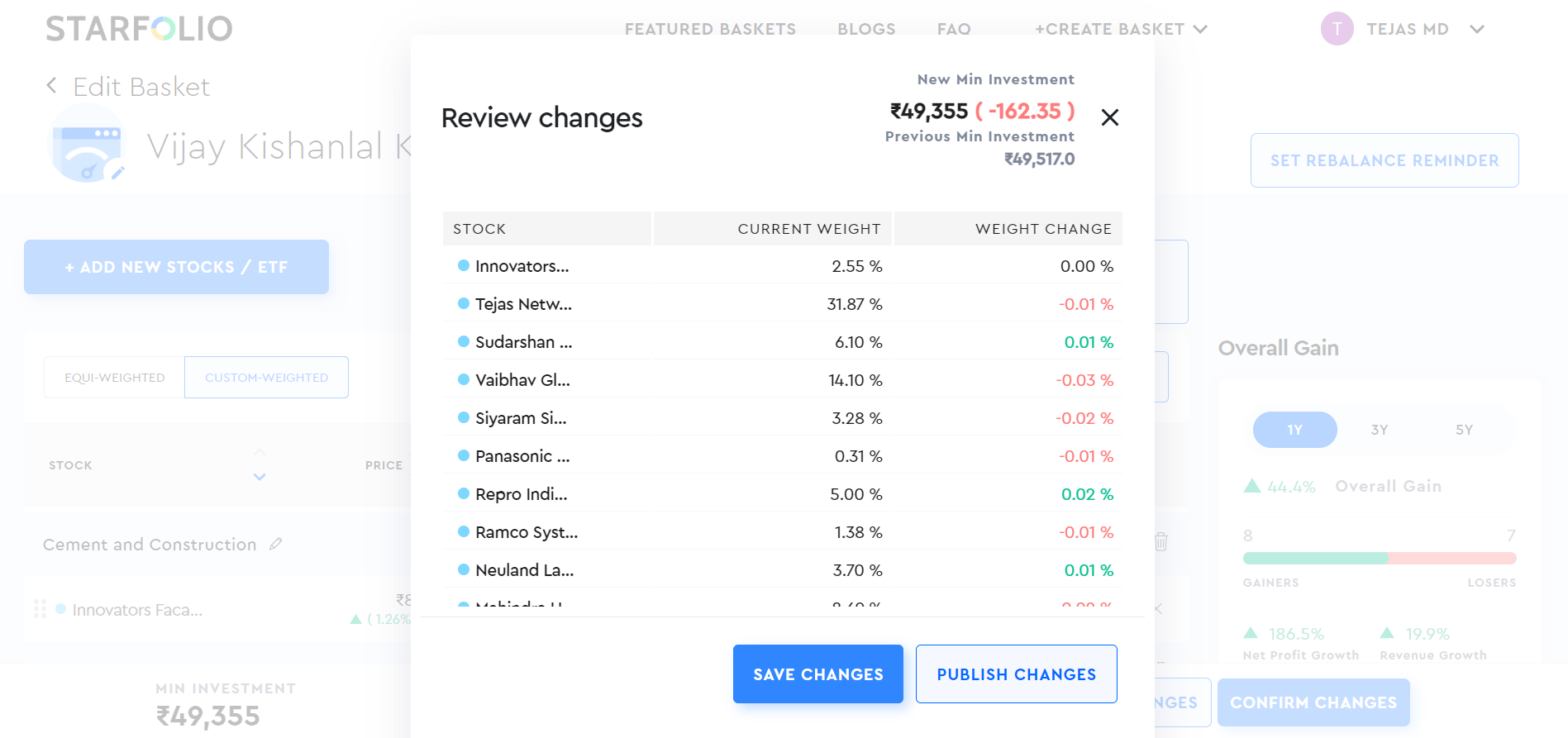Go back using Edit Basket arrow
The width and height of the screenshot is (1568, 738).
point(51,86)
